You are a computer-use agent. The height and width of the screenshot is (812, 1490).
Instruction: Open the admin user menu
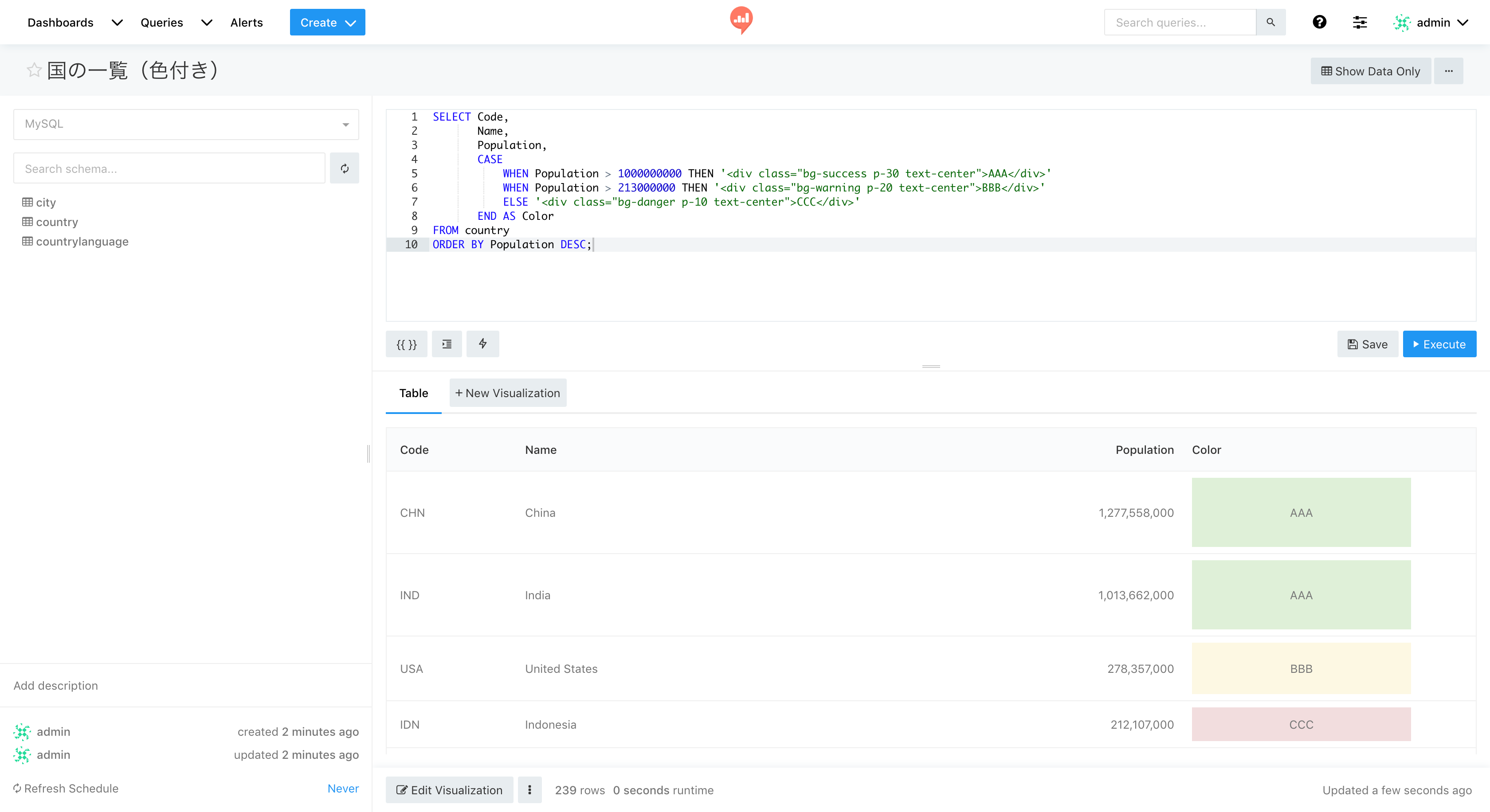[1431, 23]
